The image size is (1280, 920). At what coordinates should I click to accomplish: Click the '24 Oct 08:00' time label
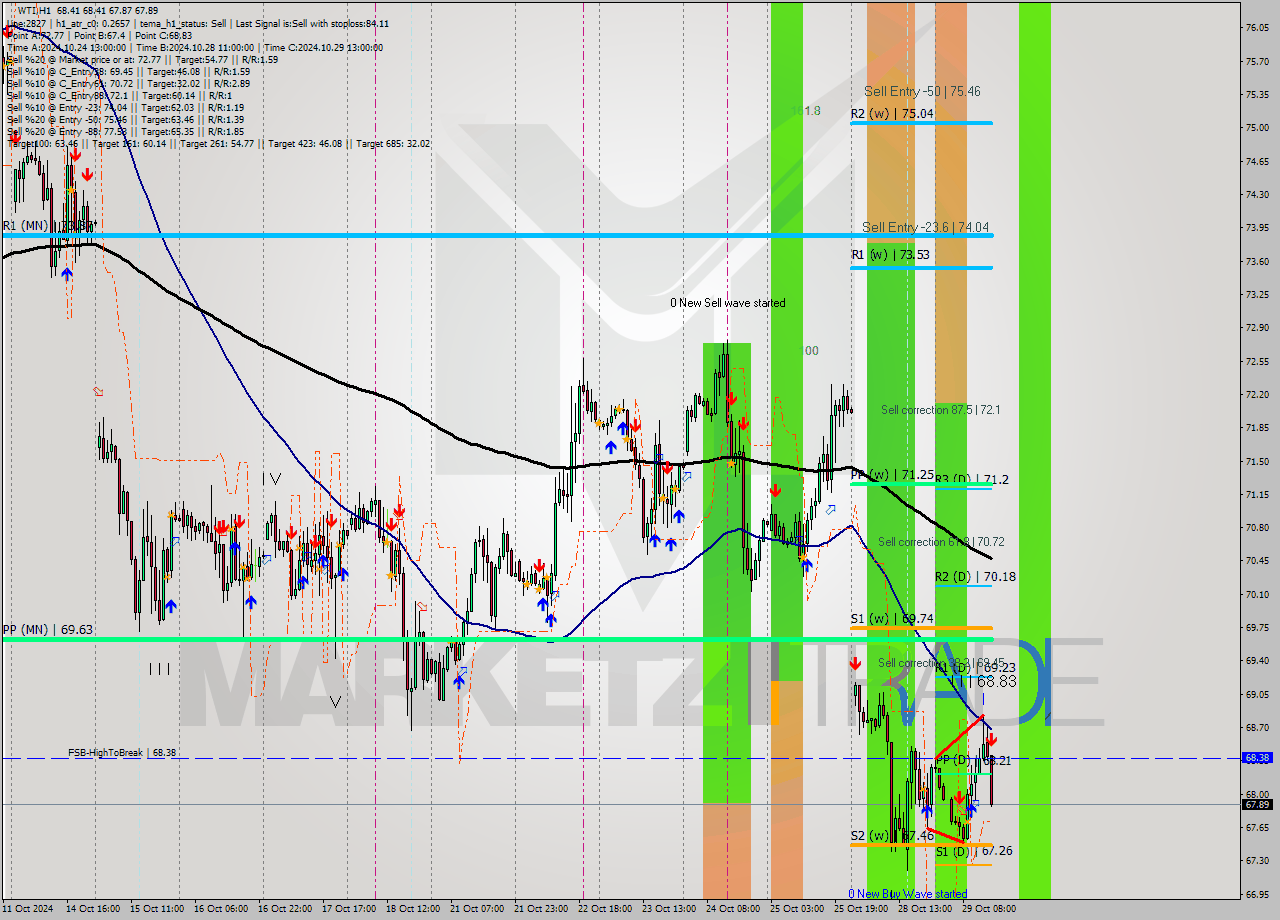(732, 909)
